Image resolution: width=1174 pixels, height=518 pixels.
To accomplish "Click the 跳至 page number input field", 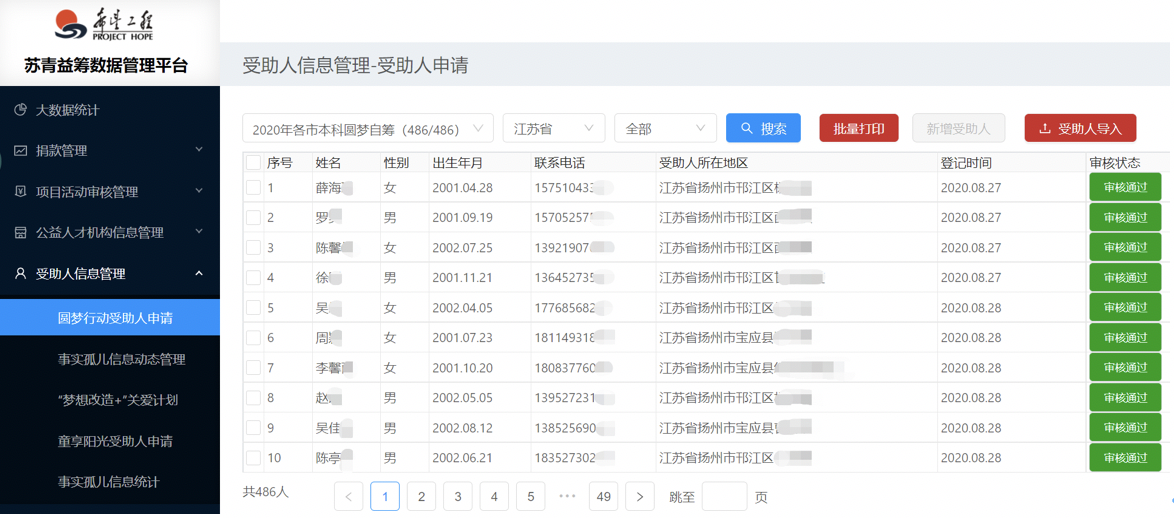I will (724, 496).
